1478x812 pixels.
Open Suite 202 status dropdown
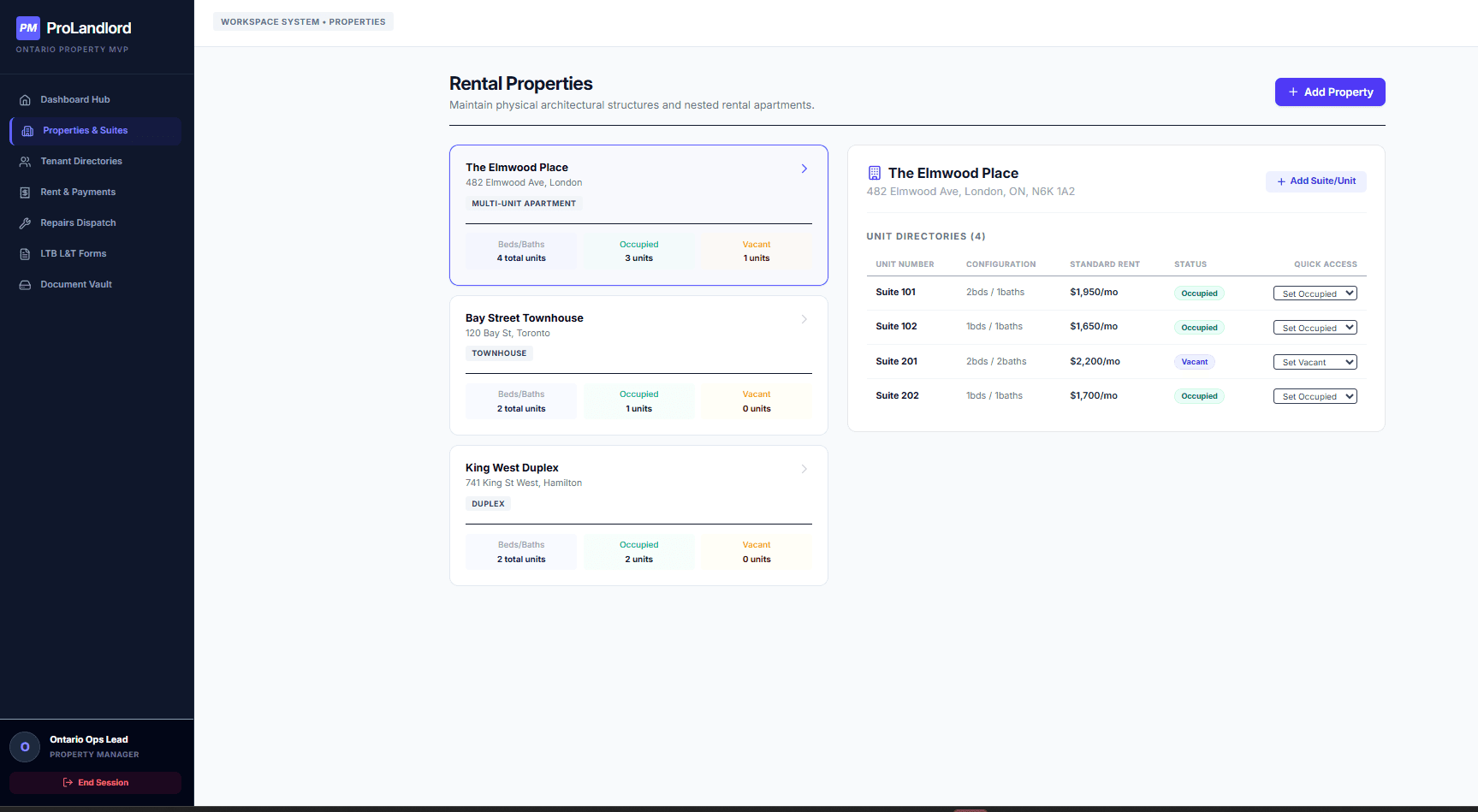coord(1315,396)
